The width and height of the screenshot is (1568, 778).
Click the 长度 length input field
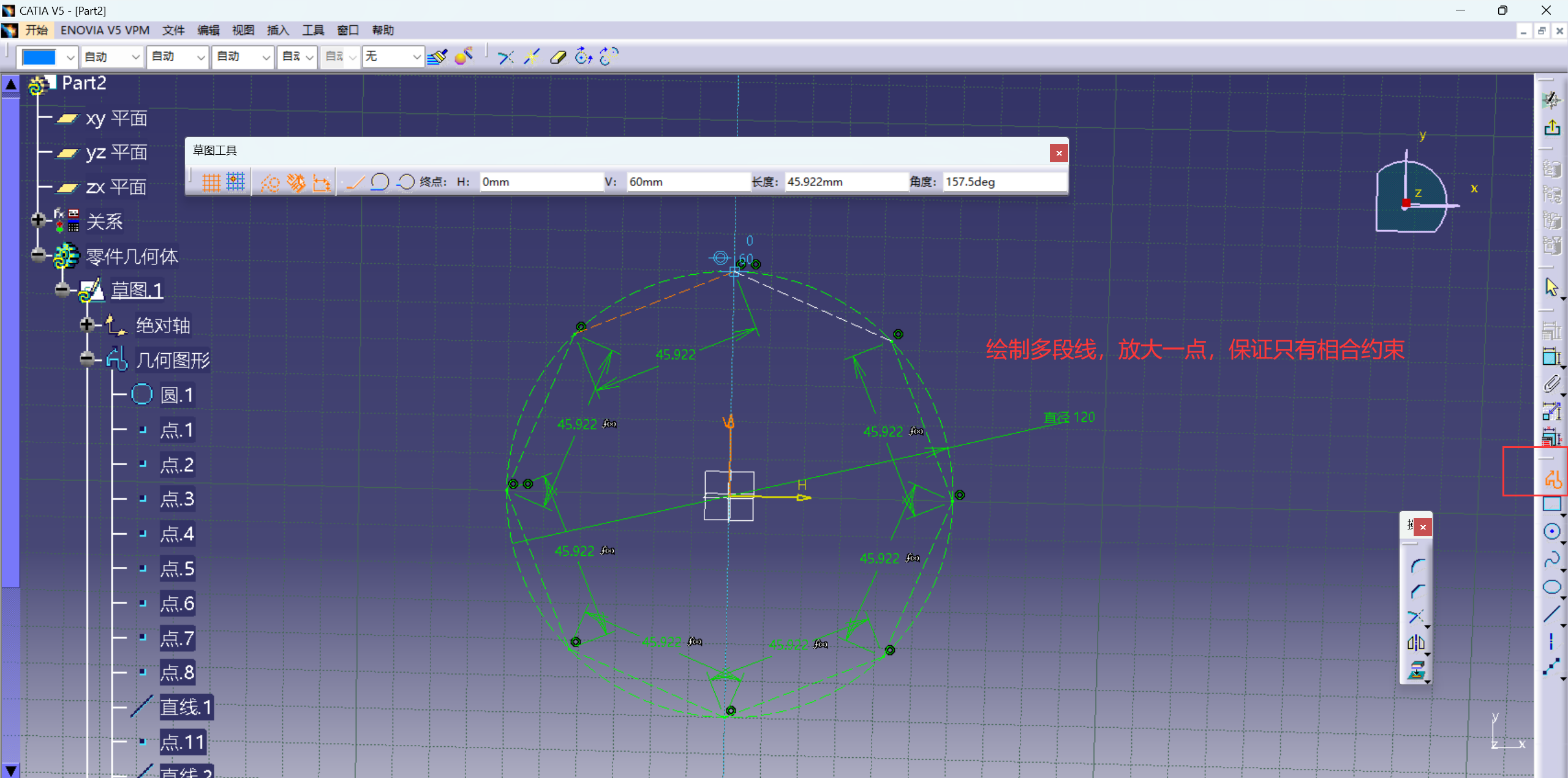(845, 182)
